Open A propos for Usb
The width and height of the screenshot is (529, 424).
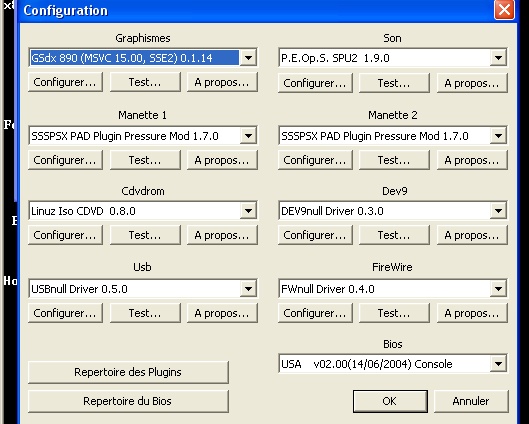click(x=222, y=313)
